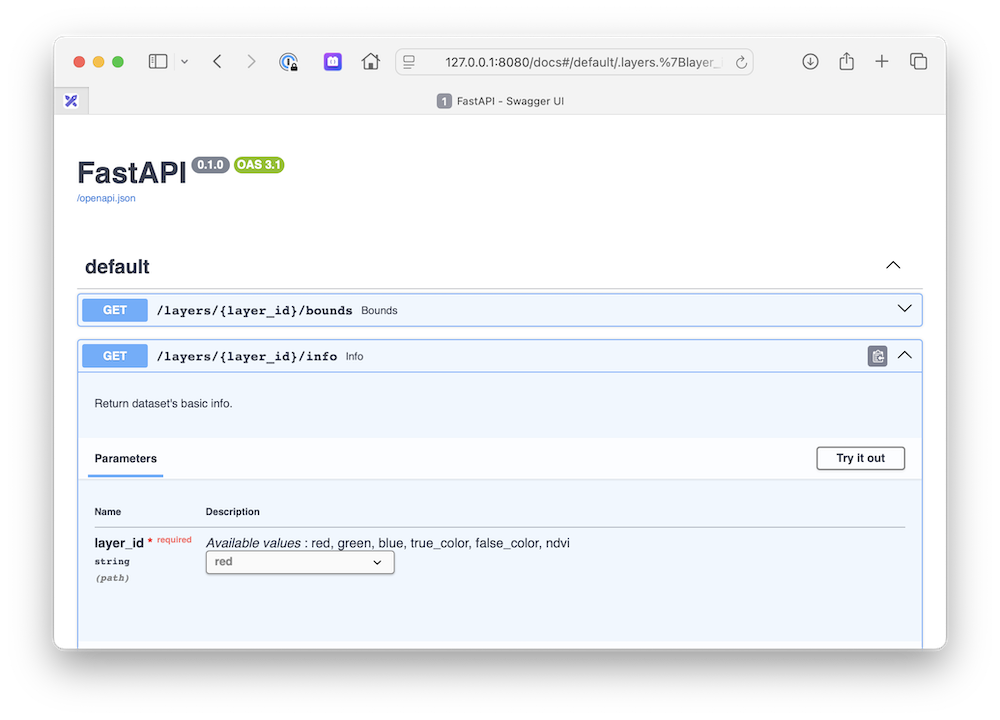The height and width of the screenshot is (720, 1000).
Task: Add a new tab with plus icon
Action: pos(881,61)
